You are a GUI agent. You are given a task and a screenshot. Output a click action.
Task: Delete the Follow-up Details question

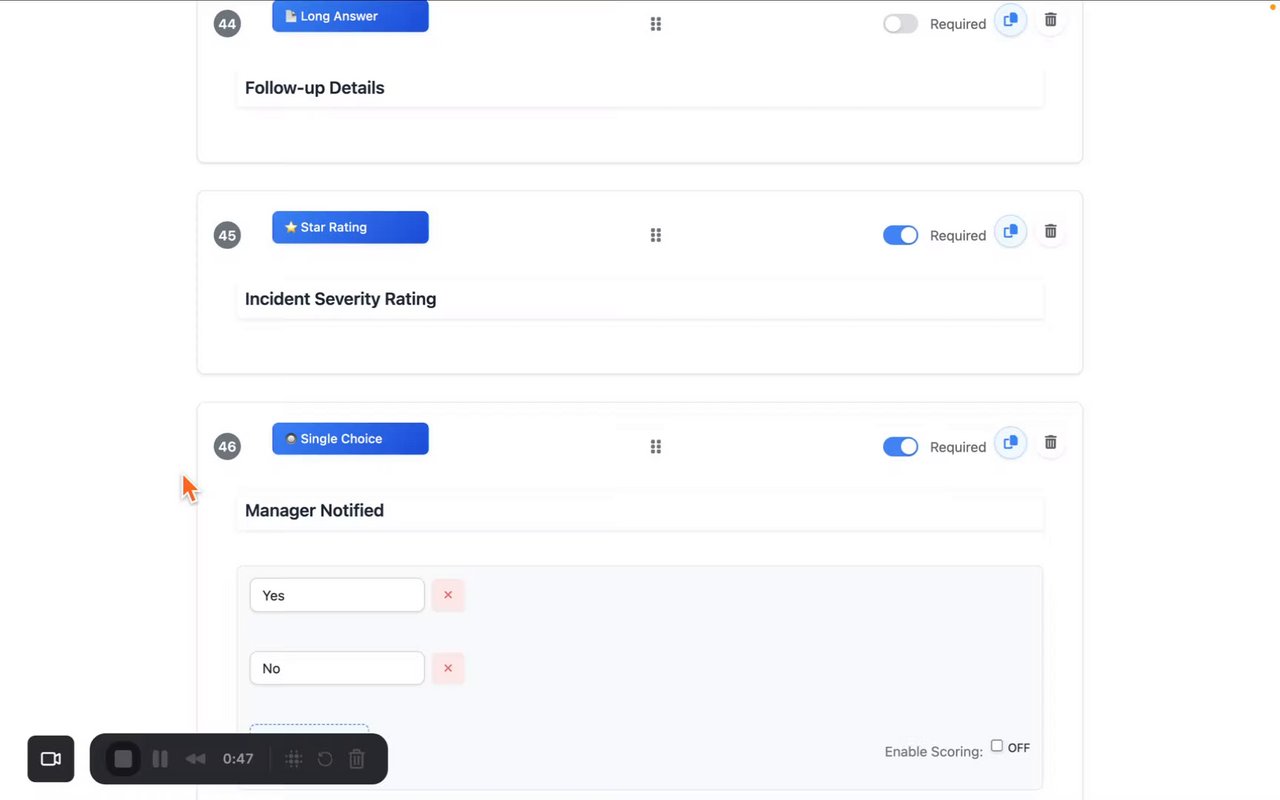1050,20
